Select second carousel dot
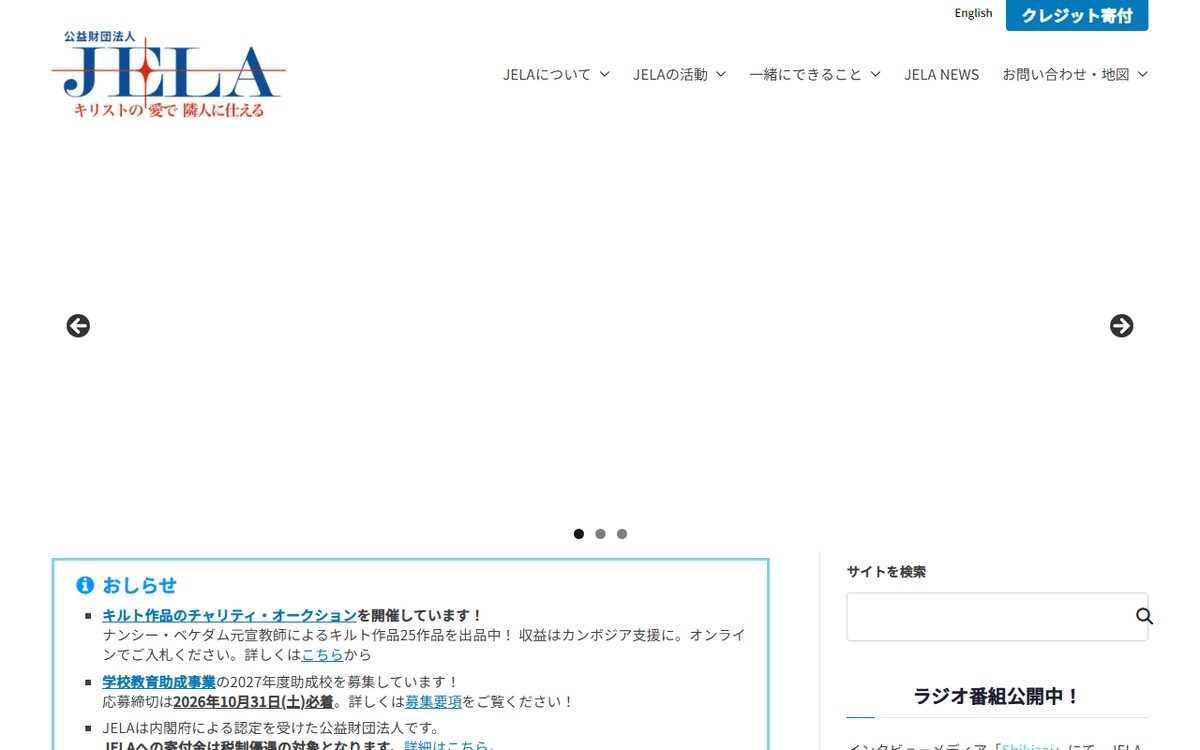The width and height of the screenshot is (1200, 750). tap(600, 534)
